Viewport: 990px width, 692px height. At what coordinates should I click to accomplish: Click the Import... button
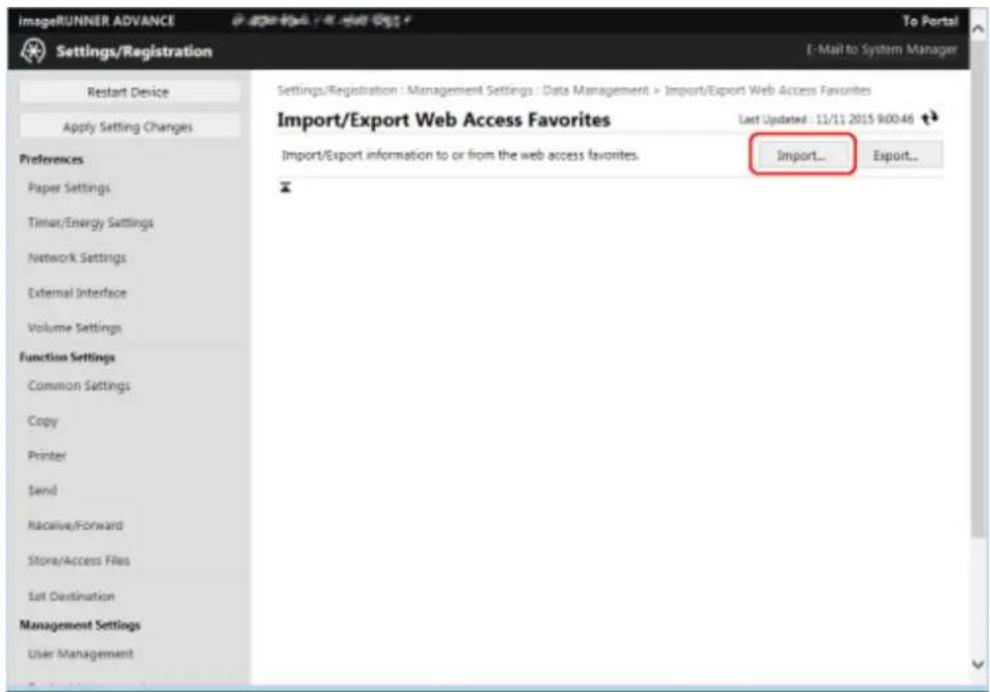point(802,155)
